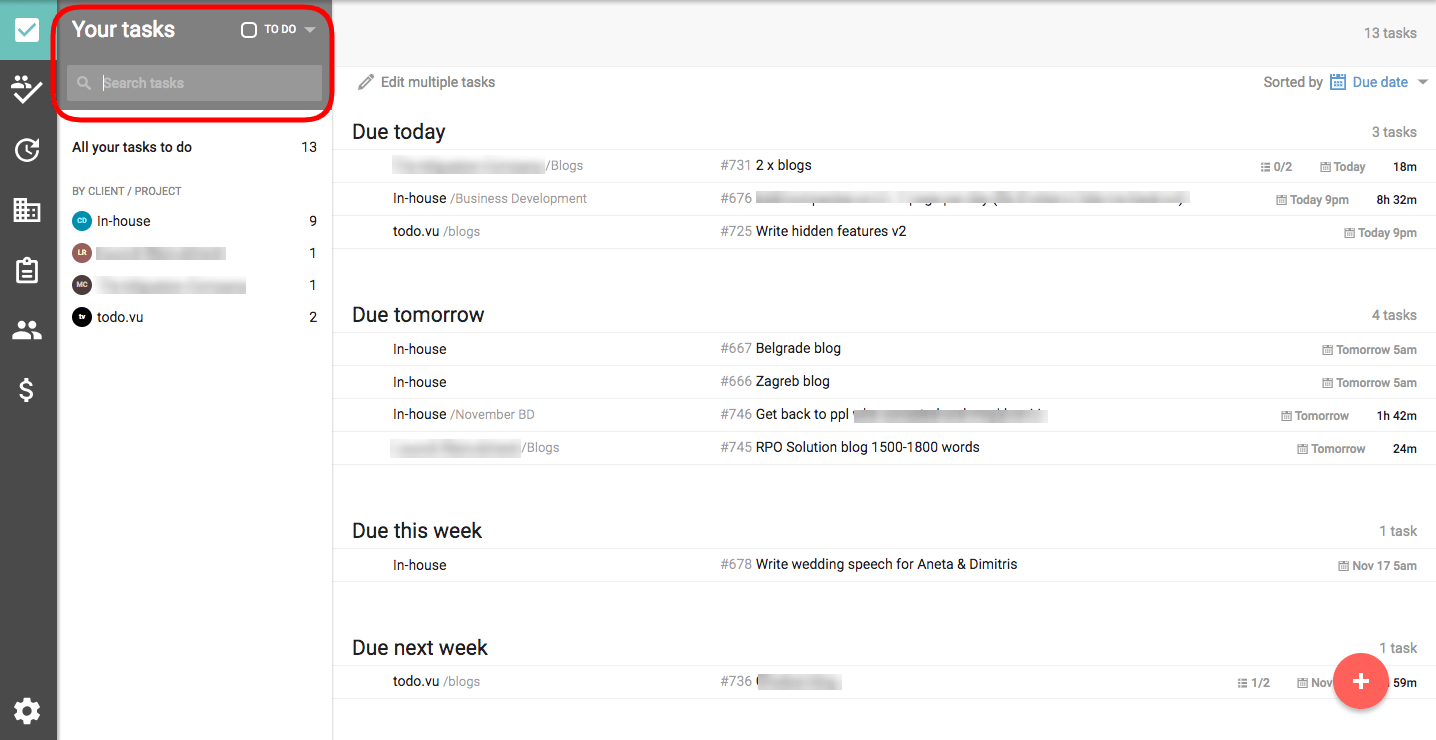This screenshot has width=1436, height=740.
Task: Click the Due this week section heading
Action: (417, 531)
